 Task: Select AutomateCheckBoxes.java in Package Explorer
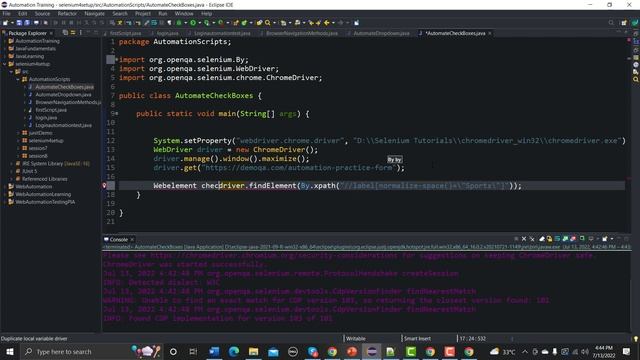pos(64,87)
